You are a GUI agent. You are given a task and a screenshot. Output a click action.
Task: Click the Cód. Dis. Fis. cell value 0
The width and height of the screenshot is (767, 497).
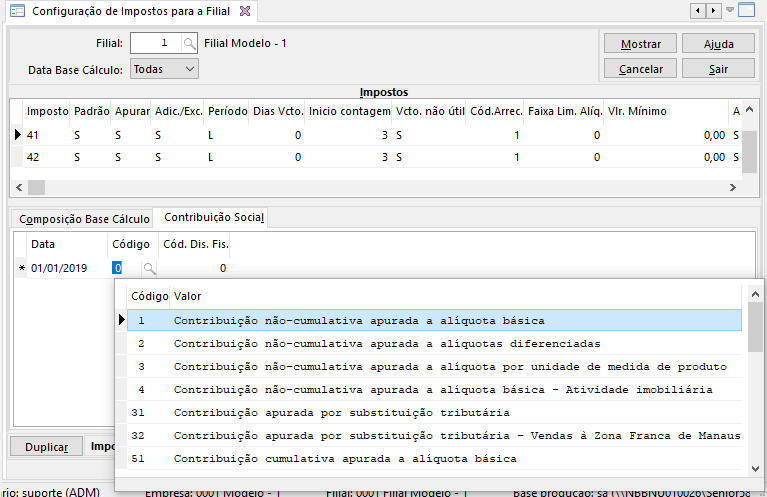[x=195, y=268]
